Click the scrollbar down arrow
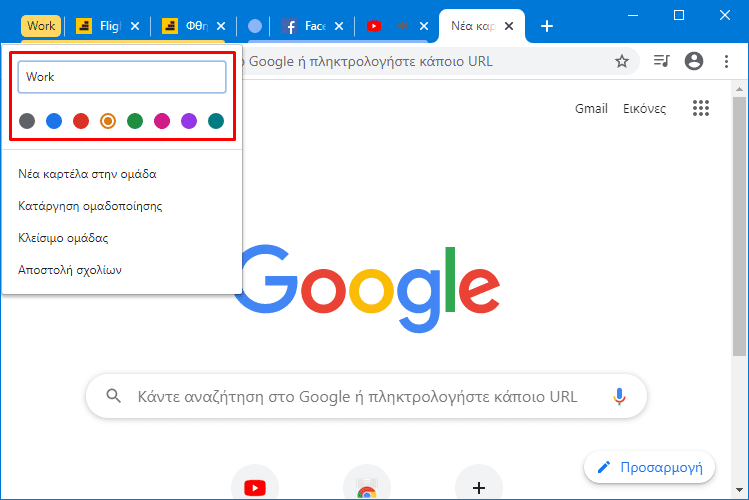Image resolution: width=749 pixels, height=500 pixels. click(x=739, y=489)
